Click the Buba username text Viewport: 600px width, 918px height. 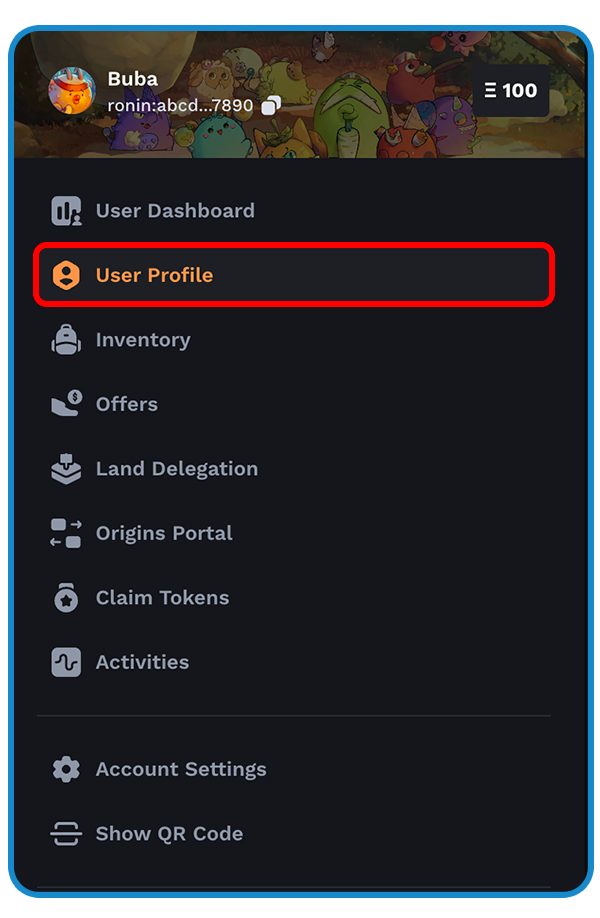pos(133,78)
